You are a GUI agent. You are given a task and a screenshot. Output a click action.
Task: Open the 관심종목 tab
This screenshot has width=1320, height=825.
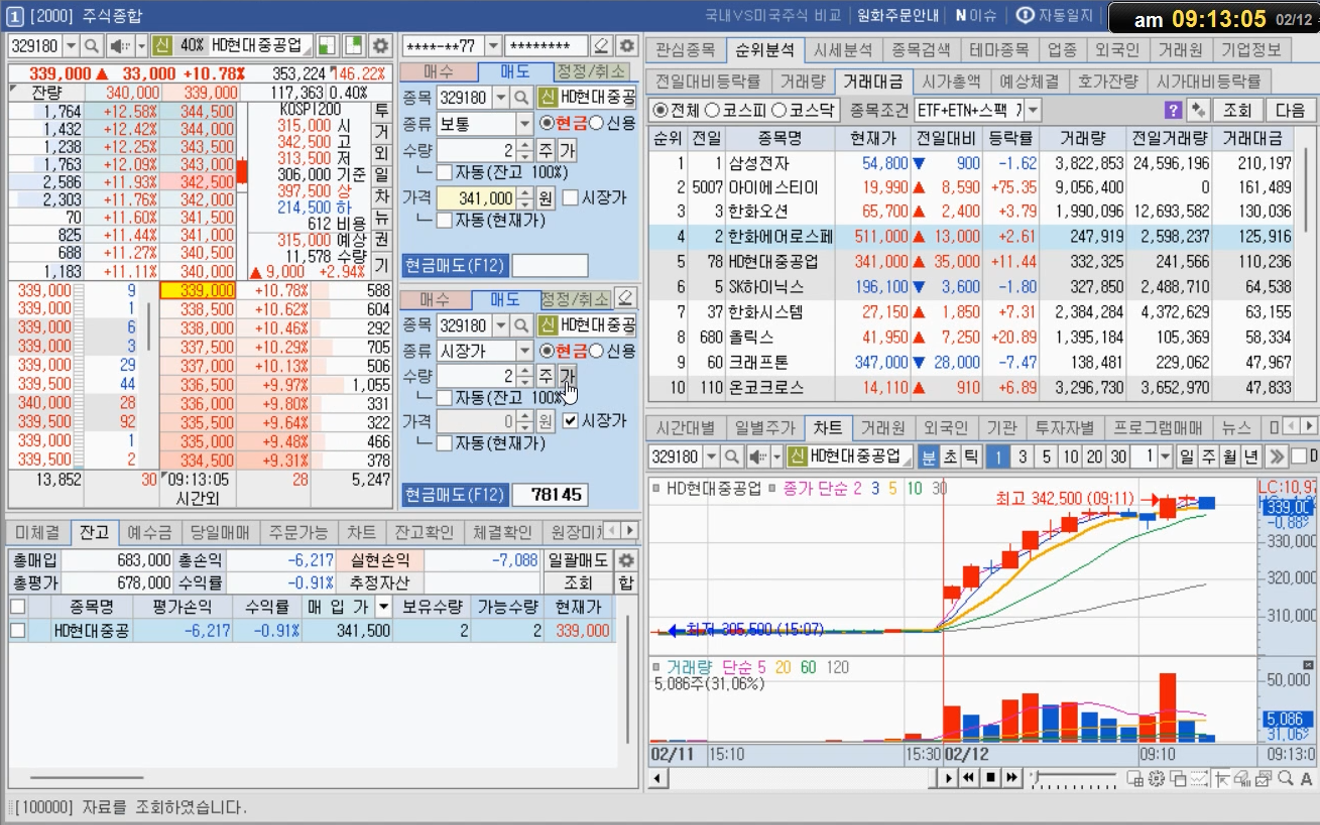click(x=685, y=49)
